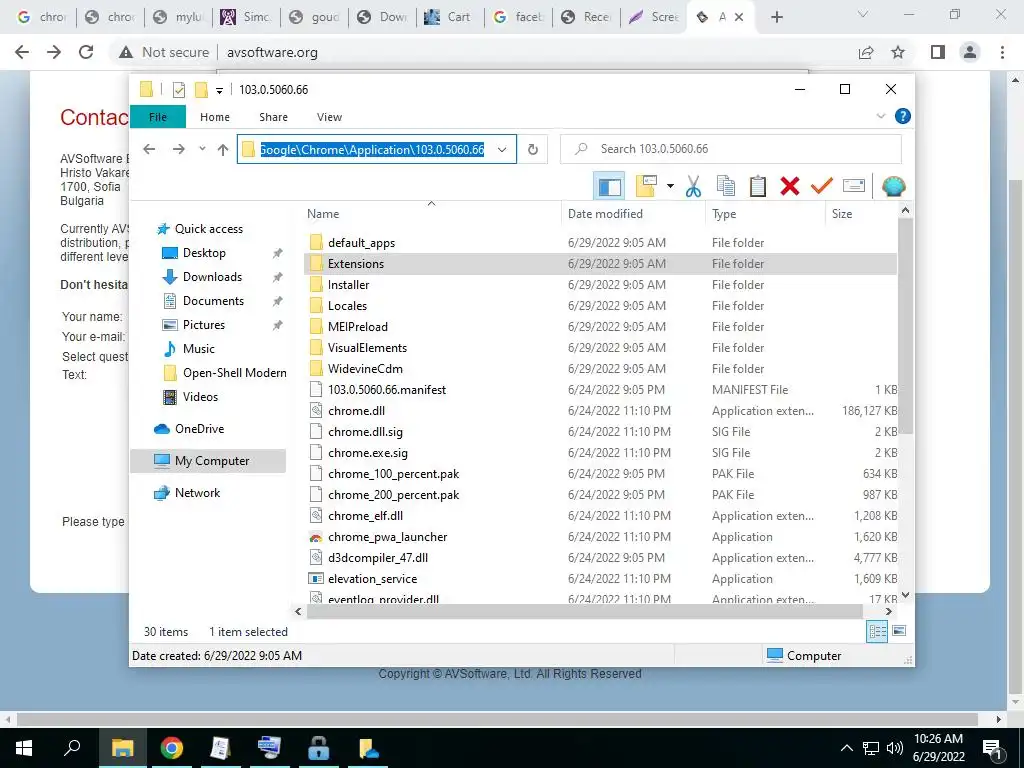This screenshot has width=1024, height=768.
Task: Open Documents in navigation pane
Action: 213,301
